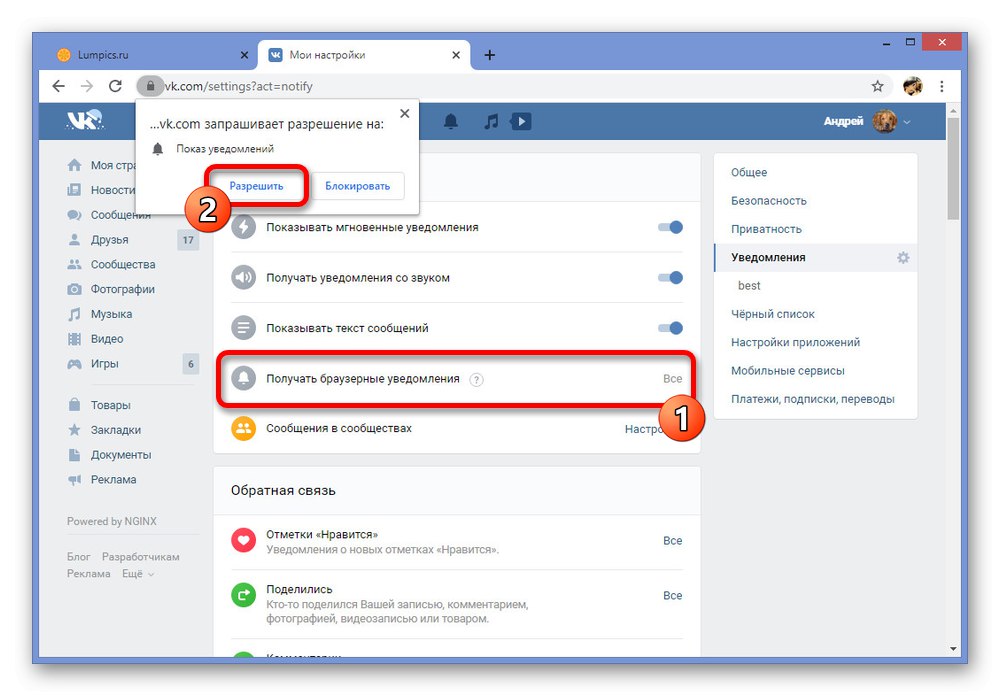Screen dimensions: 1000x696
Task: Open the notifications bell in VK header
Action: 451,121
